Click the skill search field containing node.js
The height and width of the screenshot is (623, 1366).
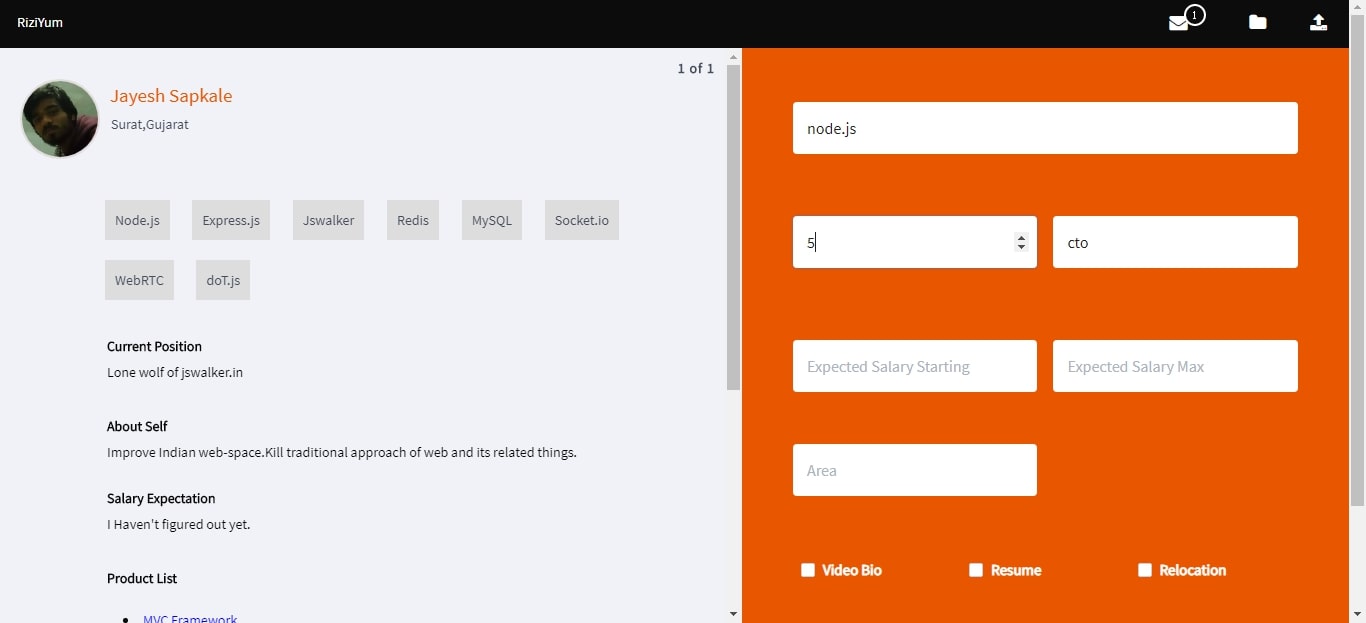[1045, 128]
